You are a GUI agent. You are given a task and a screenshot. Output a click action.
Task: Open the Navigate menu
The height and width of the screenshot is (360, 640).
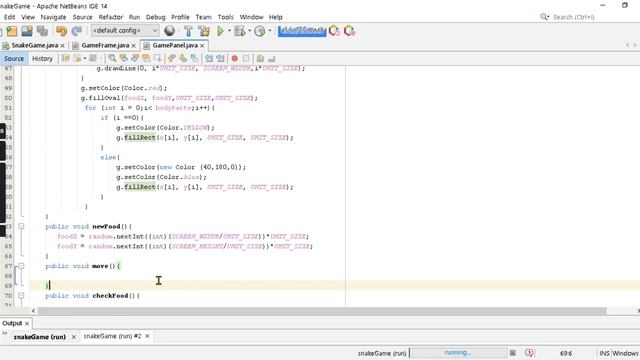coord(53,17)
